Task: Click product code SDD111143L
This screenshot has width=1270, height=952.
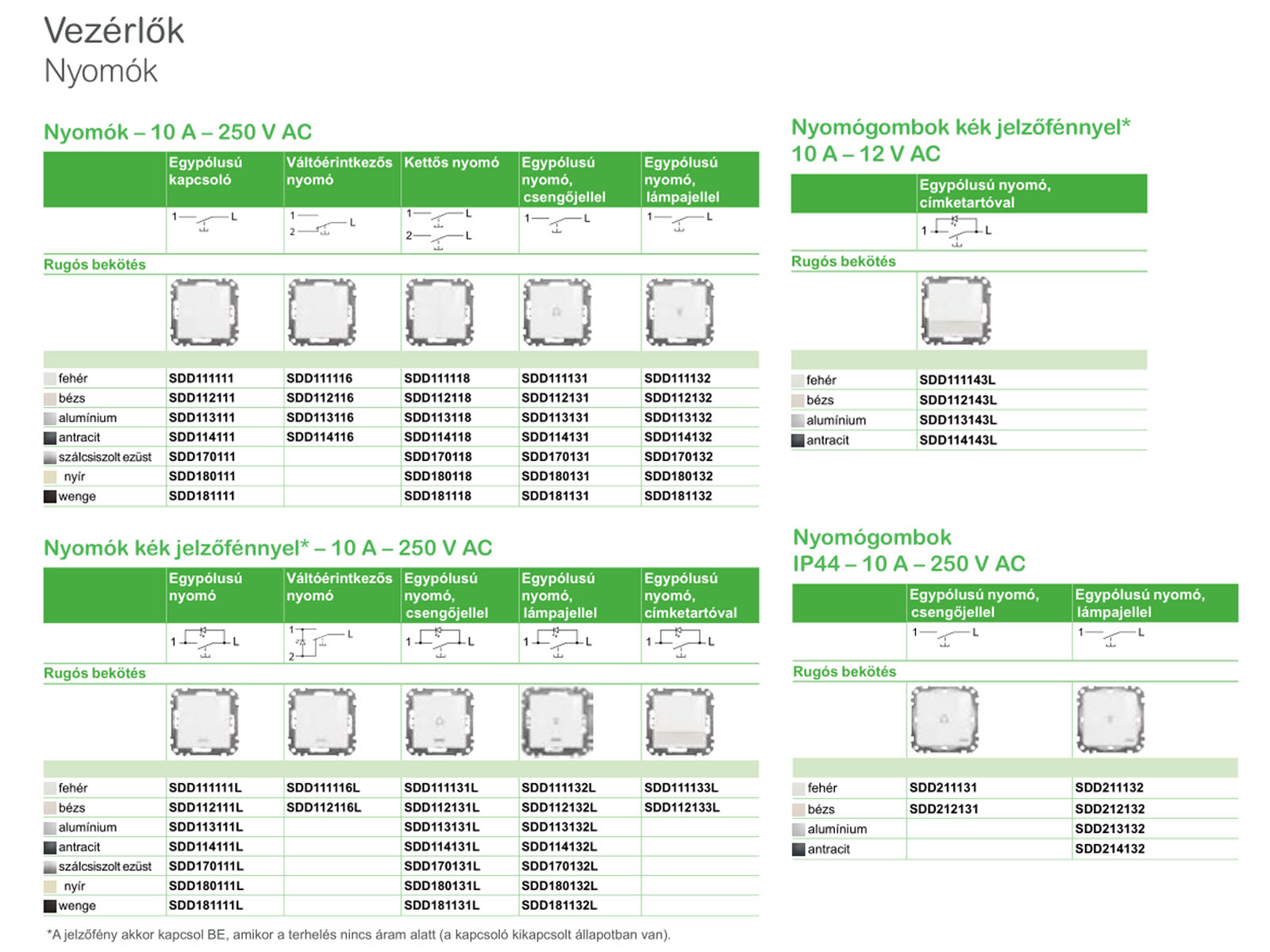Action: 958,380
